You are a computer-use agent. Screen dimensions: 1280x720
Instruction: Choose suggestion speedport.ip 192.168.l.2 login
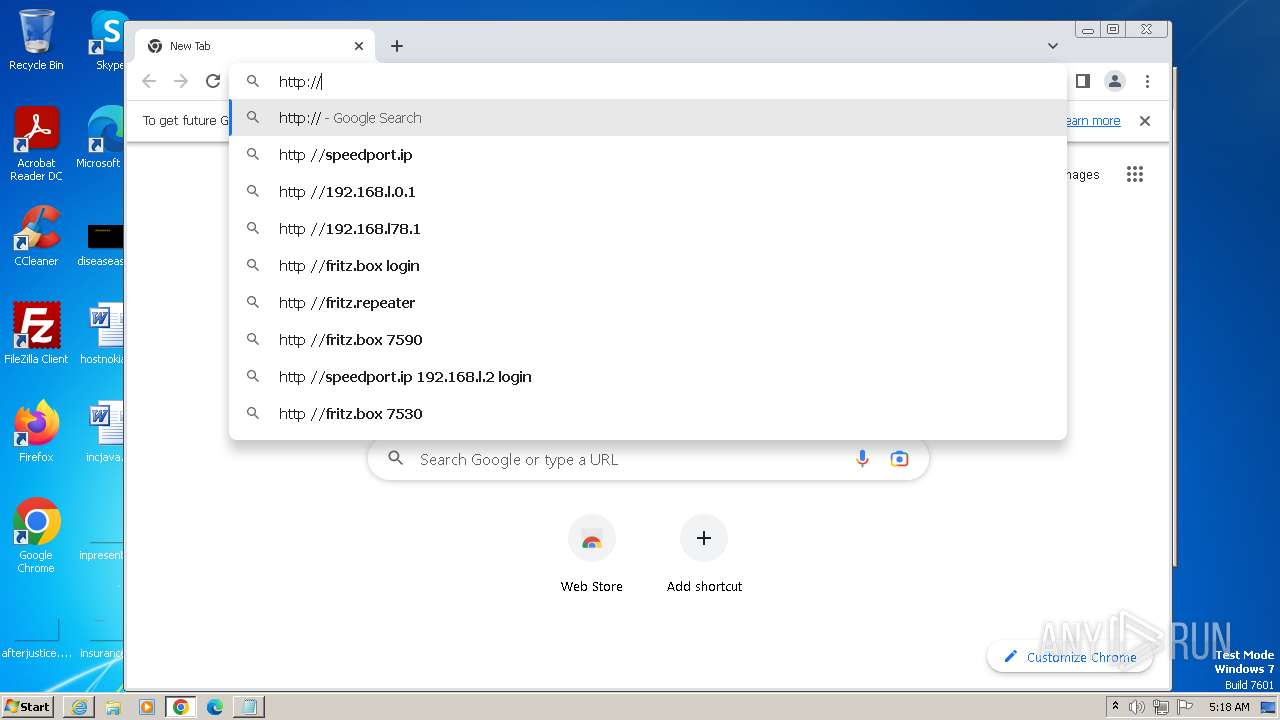point(648,377)
